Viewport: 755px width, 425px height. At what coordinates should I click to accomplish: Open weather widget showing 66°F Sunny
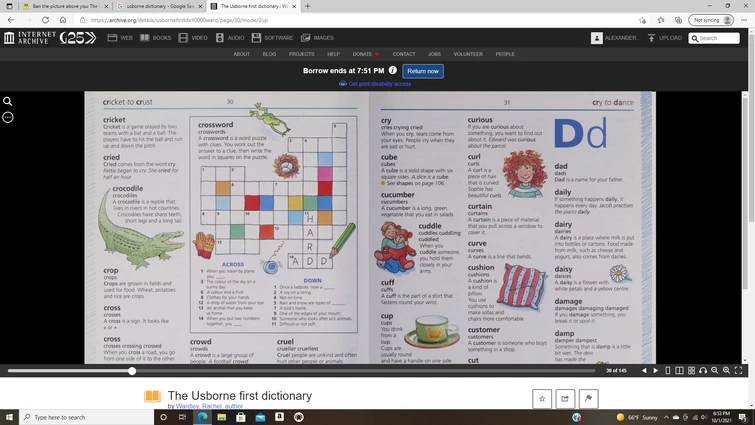pos(637,417)
